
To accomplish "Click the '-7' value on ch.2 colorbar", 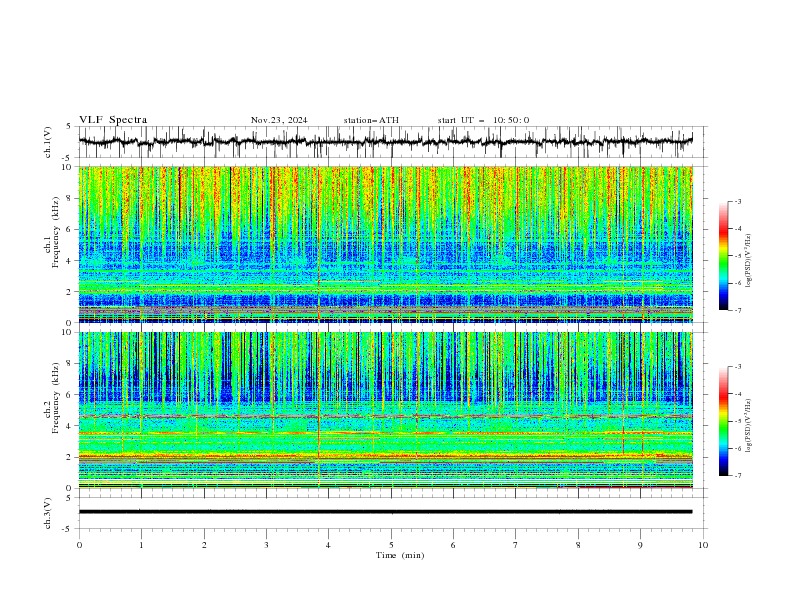I will tap(737, 476).
